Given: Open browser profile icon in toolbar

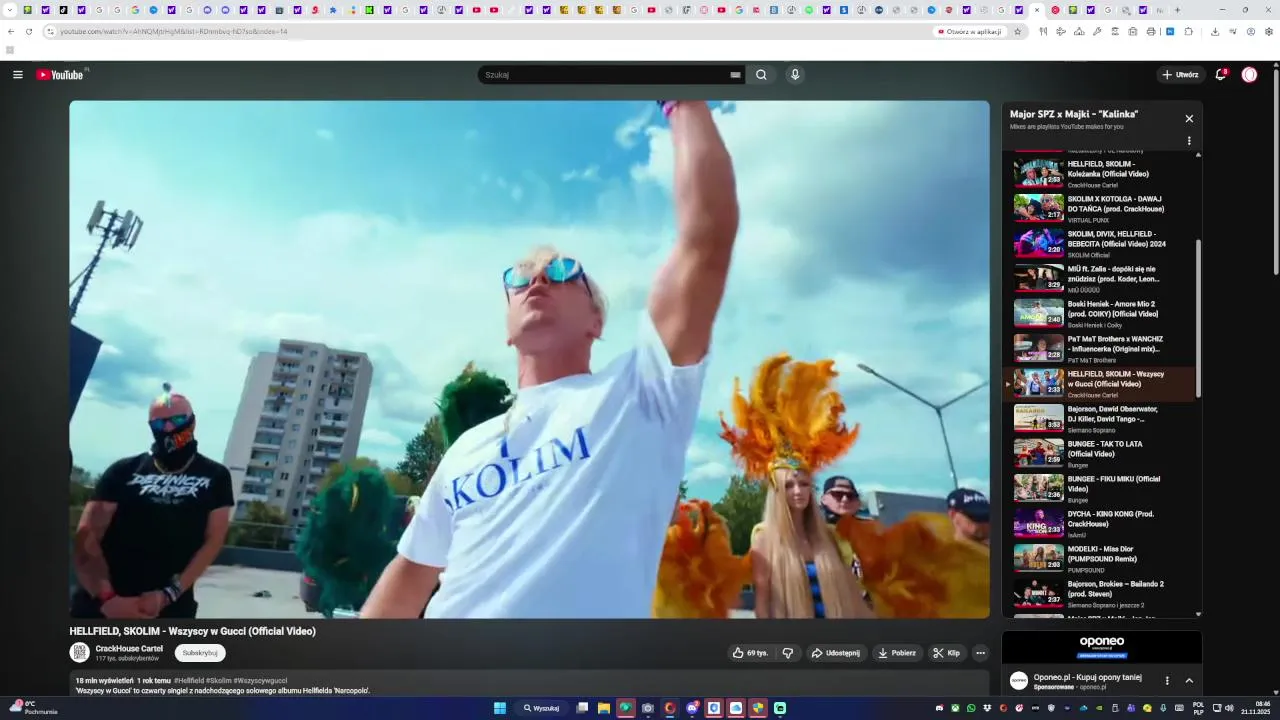Looking at the screenshot, I should point(1251,31).
